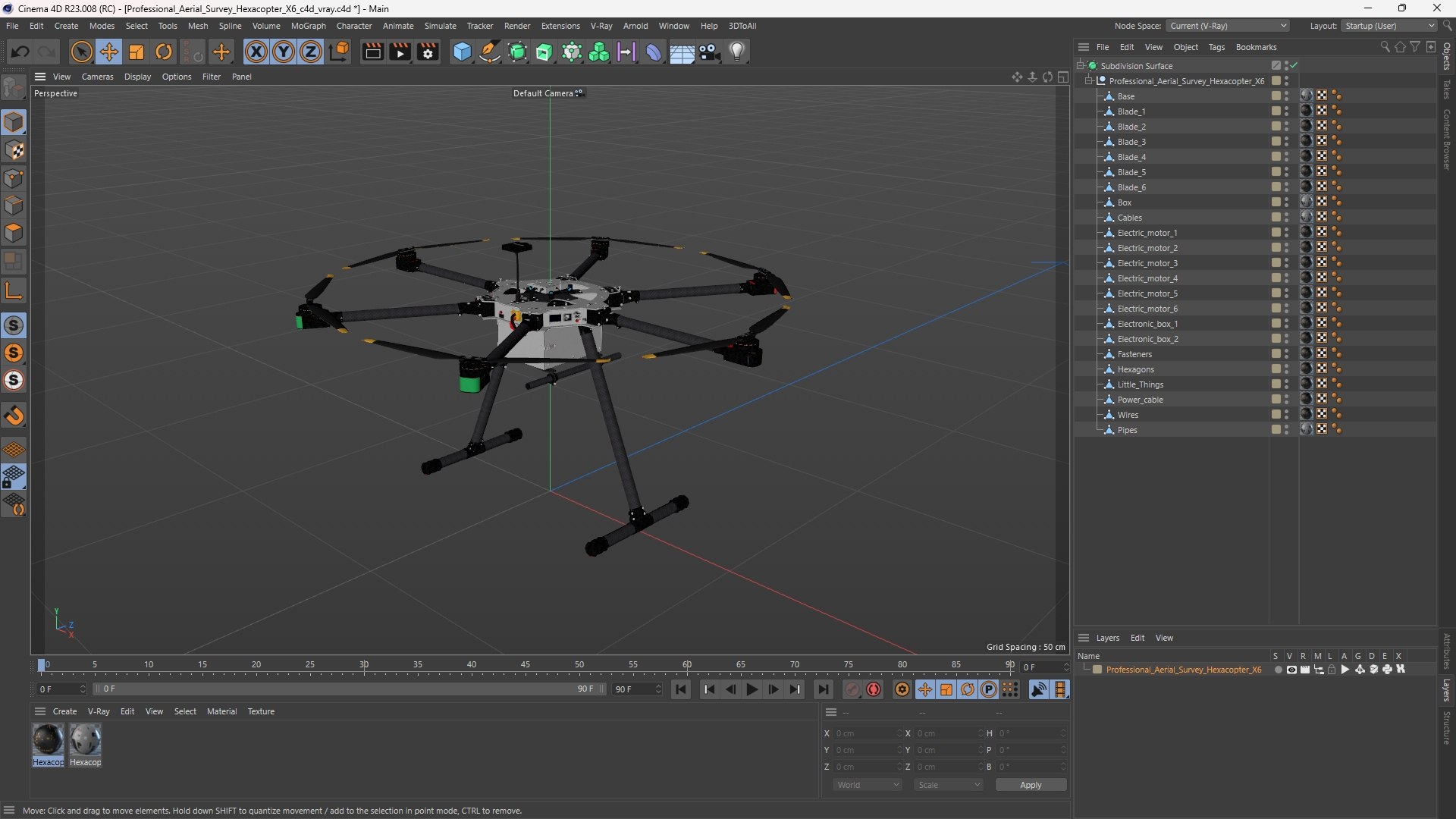Open the Layout Startup dropdown
Viewport: 1456px width, 819px height.
pyautogui.click(x=1389, y=26)
